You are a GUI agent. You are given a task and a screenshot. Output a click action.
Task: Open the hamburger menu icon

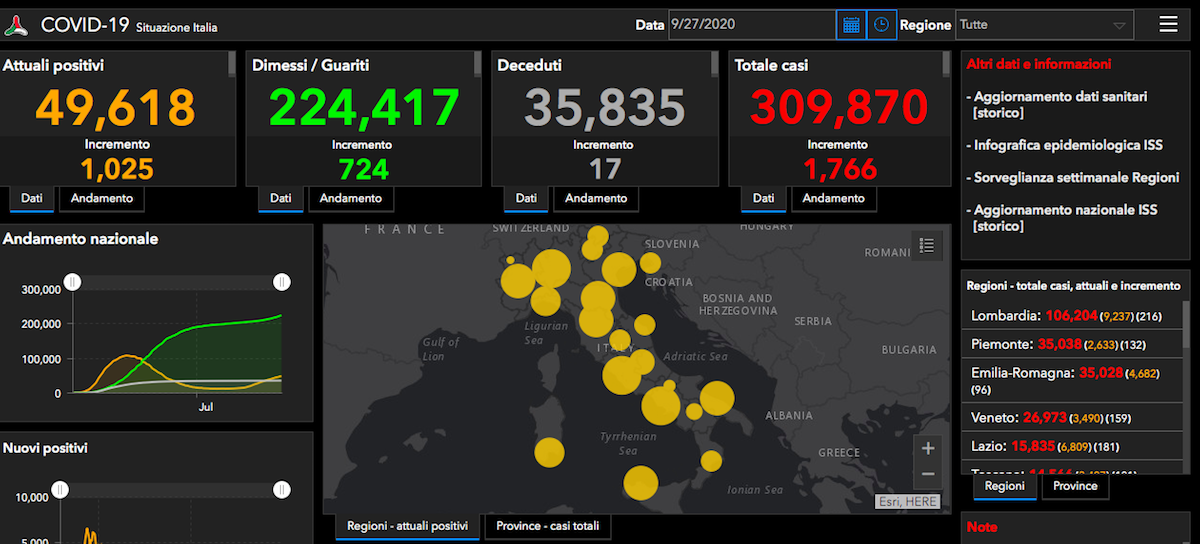pos(1168,25)
